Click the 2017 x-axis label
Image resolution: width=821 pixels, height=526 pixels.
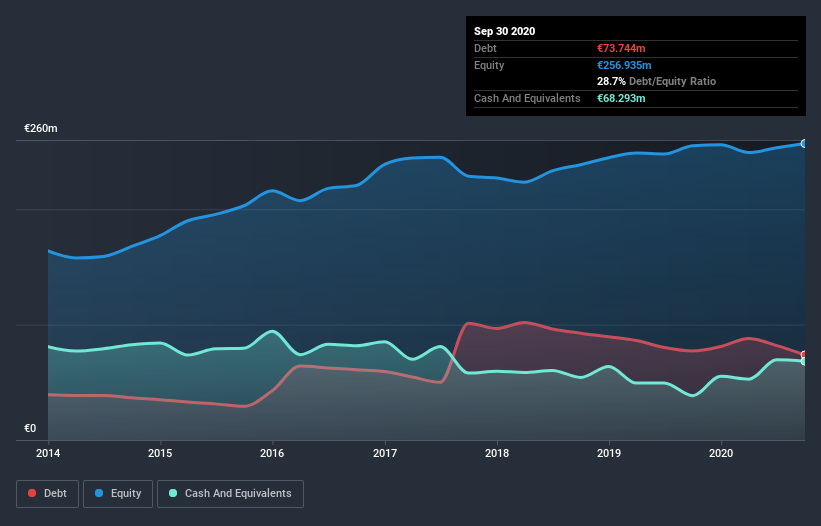[385, 453]
